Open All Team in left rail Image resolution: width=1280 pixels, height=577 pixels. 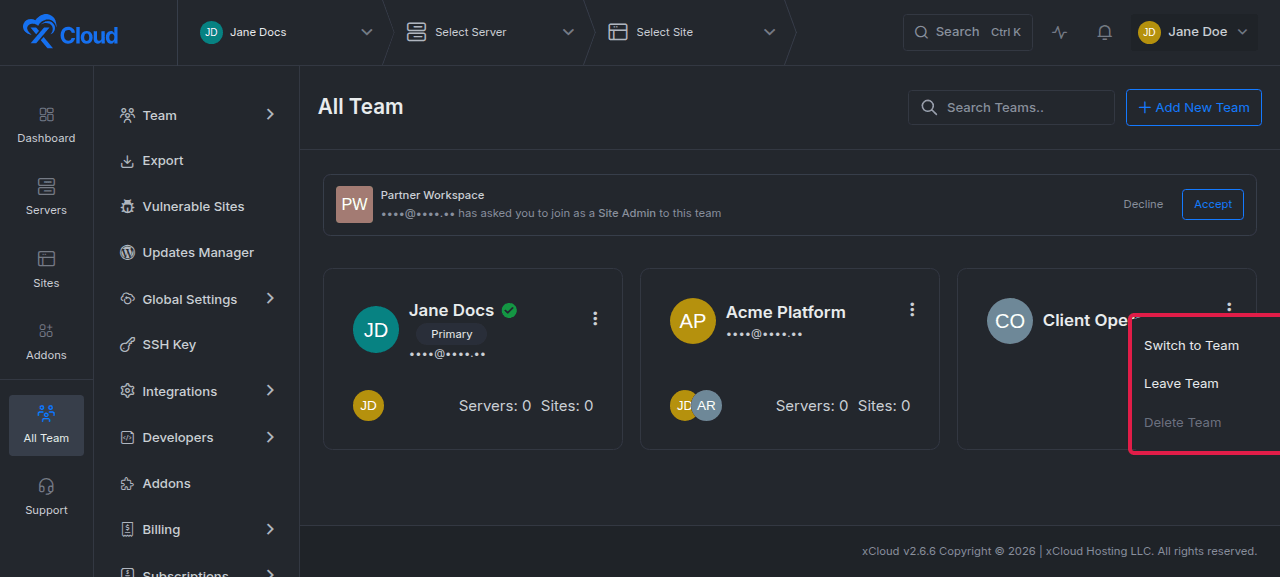[x=46, y=425]
